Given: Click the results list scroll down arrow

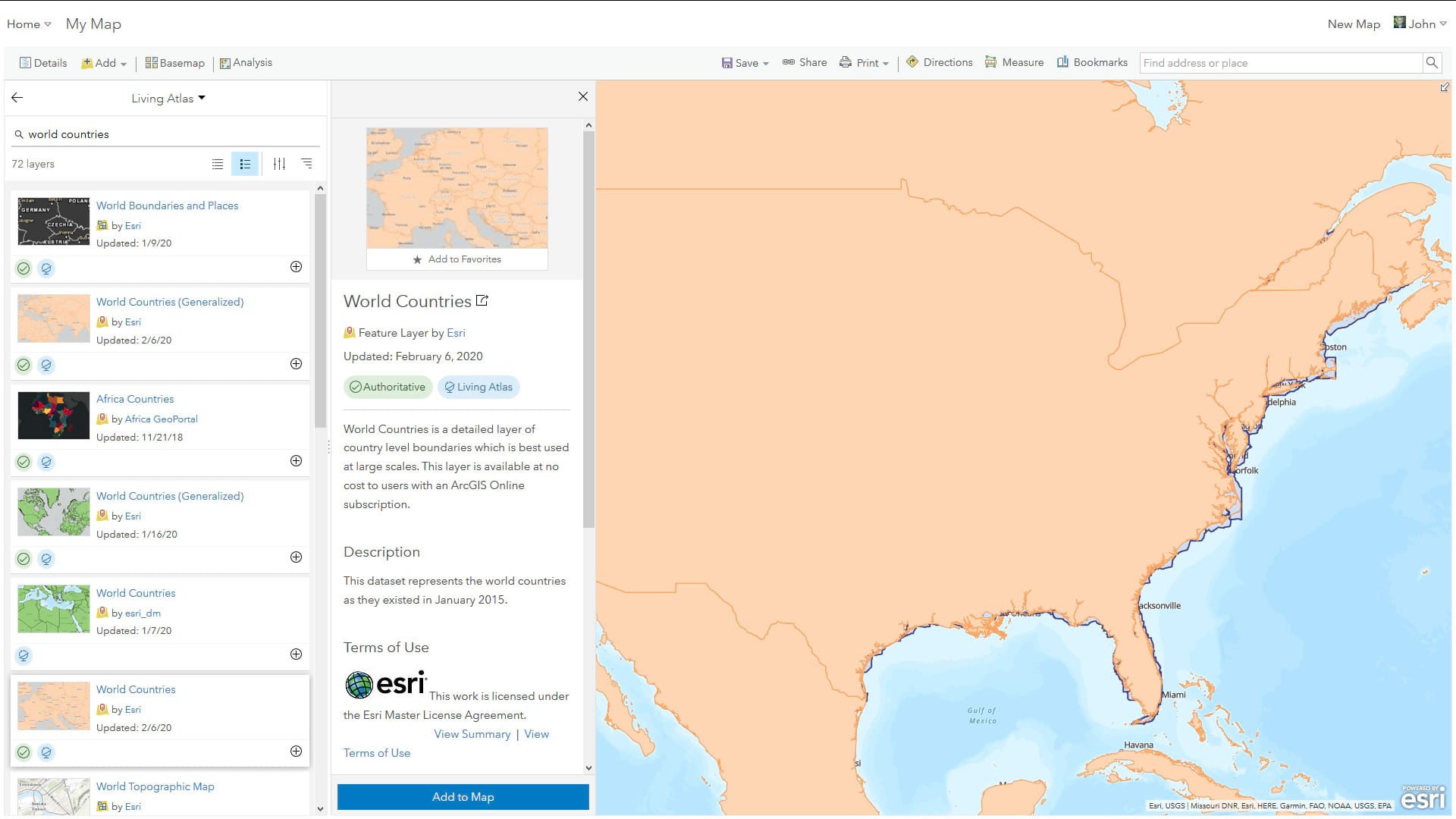Looking at the screenshot, I should pos(320,808).
